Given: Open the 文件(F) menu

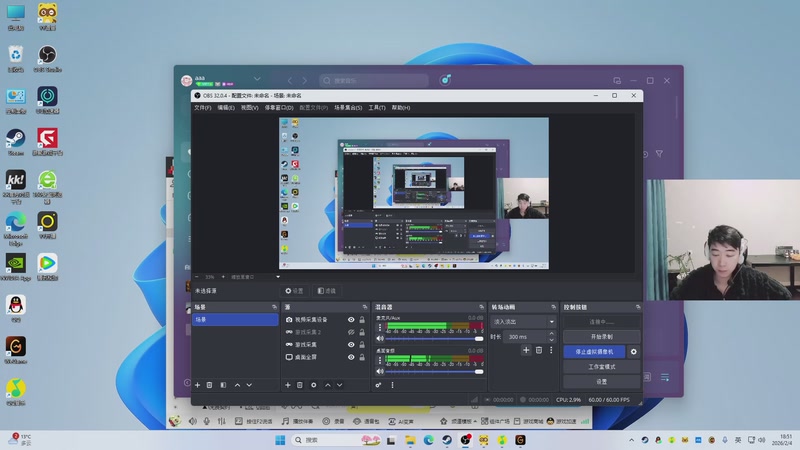Looking at the screenshot, I should coord(202,107).
